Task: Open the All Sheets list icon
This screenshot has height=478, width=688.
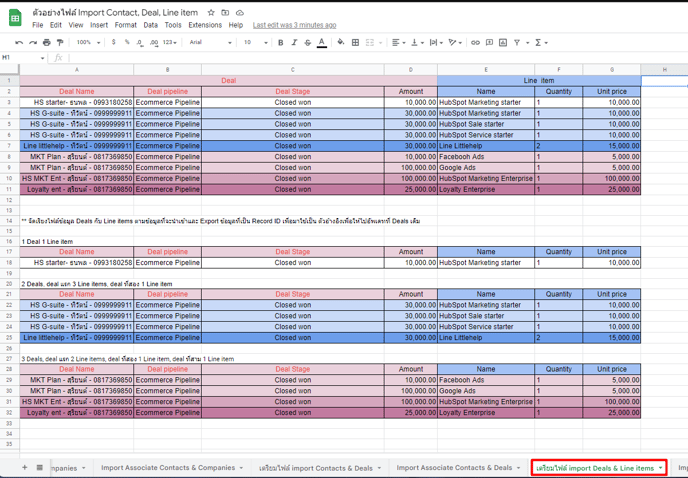Action: [39, 467]
